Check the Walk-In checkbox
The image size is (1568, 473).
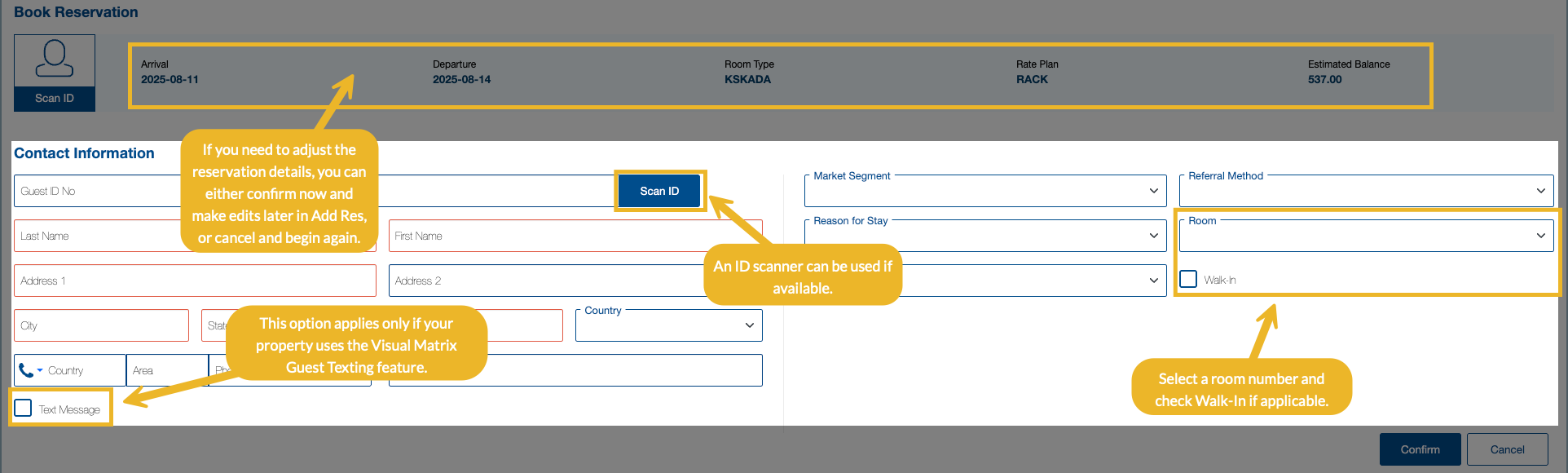point(1188,280)
